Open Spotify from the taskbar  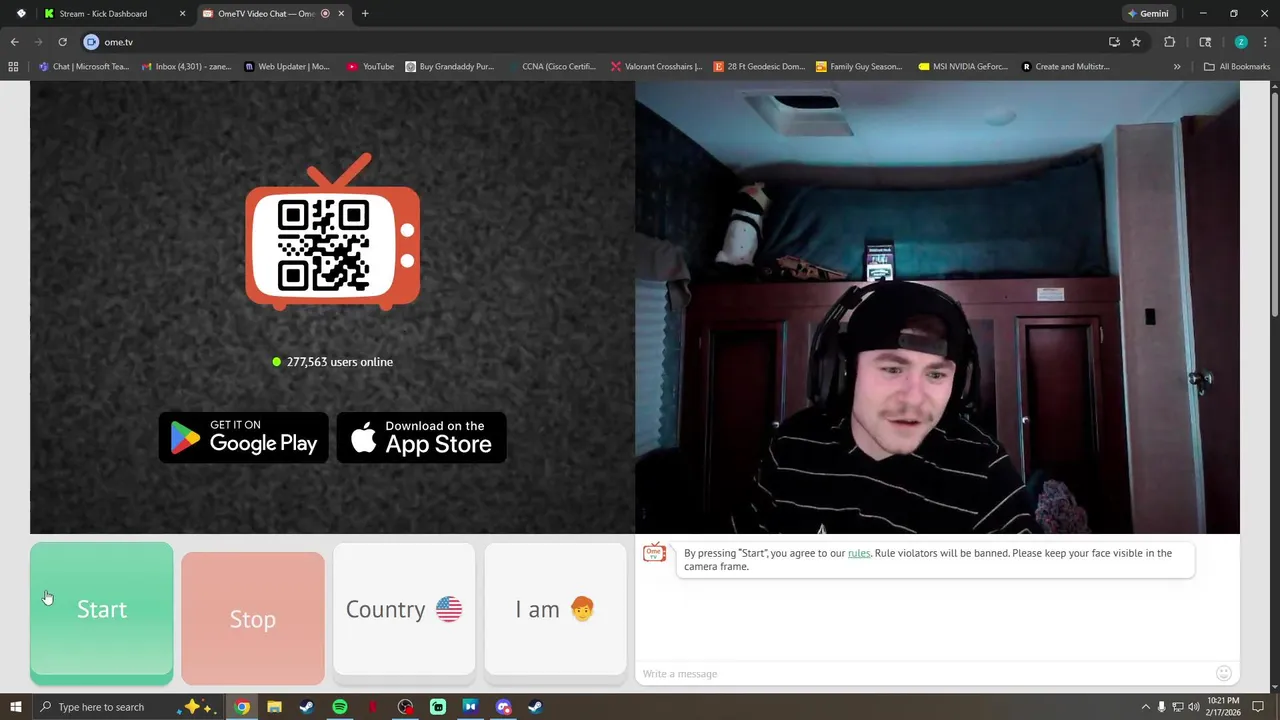pos(340,707)
